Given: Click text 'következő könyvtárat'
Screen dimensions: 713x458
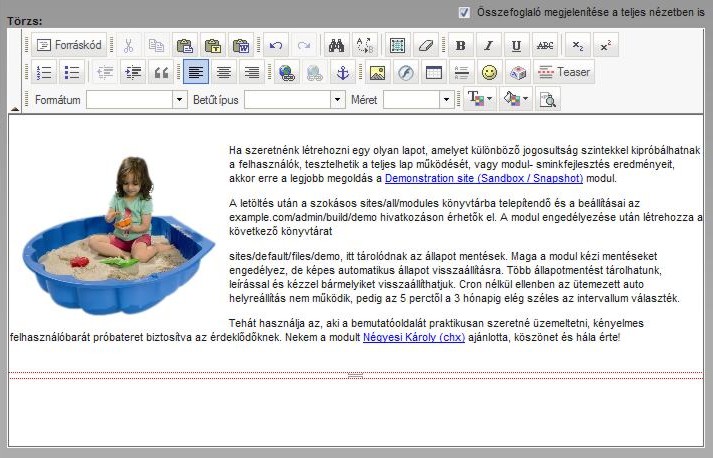Looking at the screenshot, I should [x=281, y=231].
